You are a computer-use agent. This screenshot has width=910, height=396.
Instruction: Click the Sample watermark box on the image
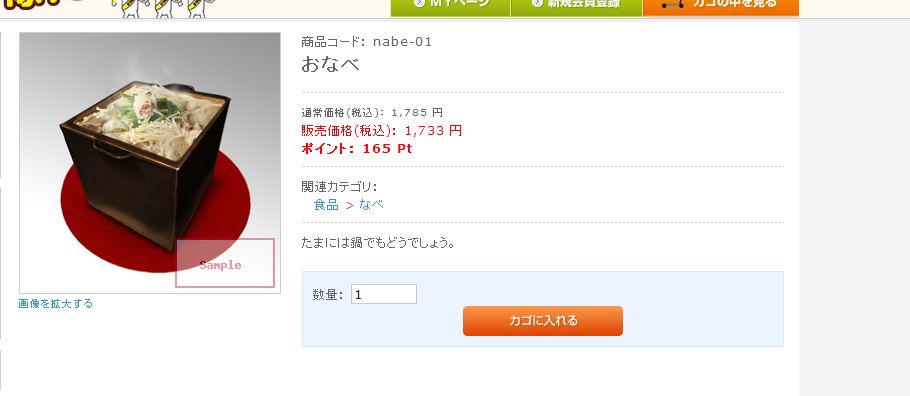pyautogui.click(x=225, y=263)
